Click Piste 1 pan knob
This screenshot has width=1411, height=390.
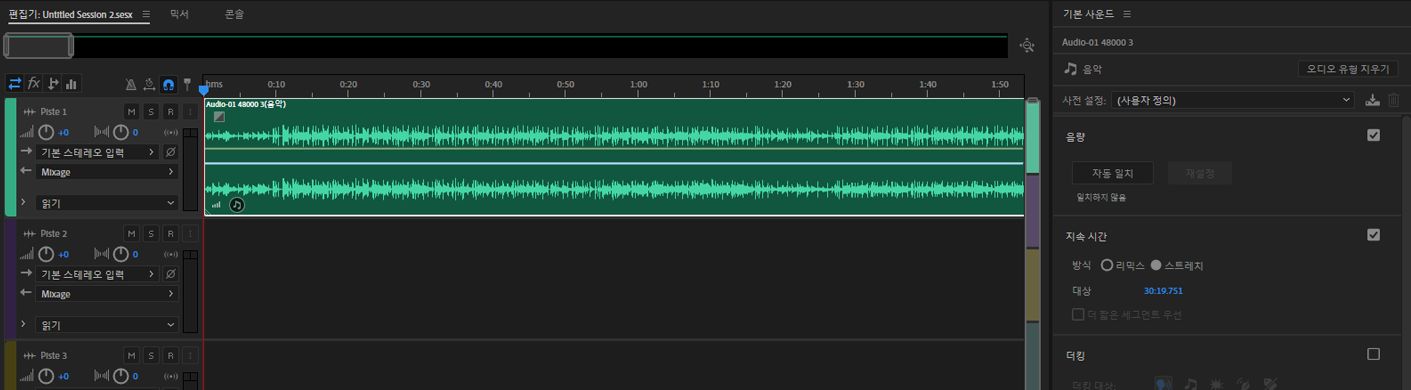120,132
